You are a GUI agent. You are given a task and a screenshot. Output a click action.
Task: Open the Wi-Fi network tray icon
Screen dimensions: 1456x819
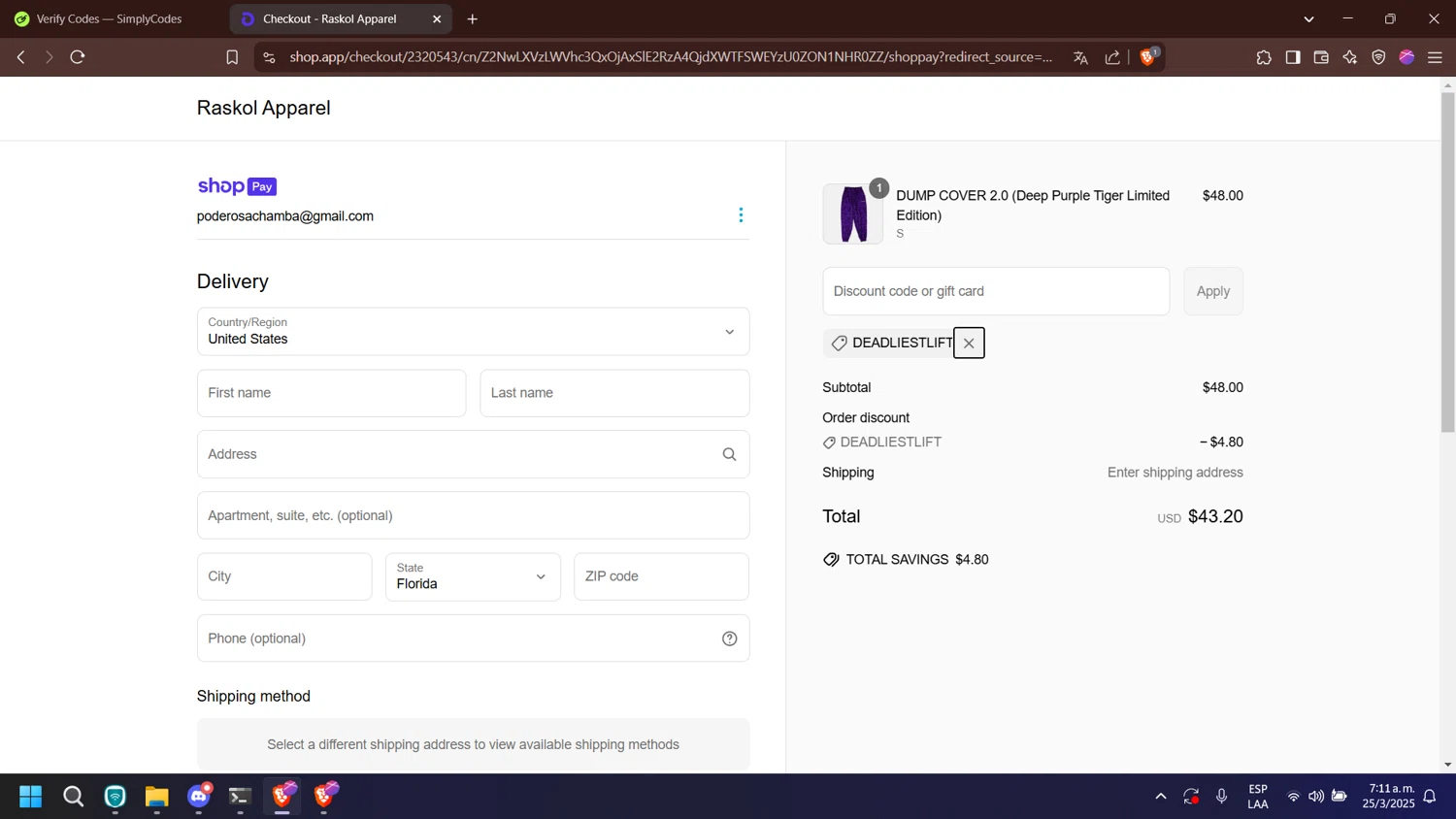1293,797
